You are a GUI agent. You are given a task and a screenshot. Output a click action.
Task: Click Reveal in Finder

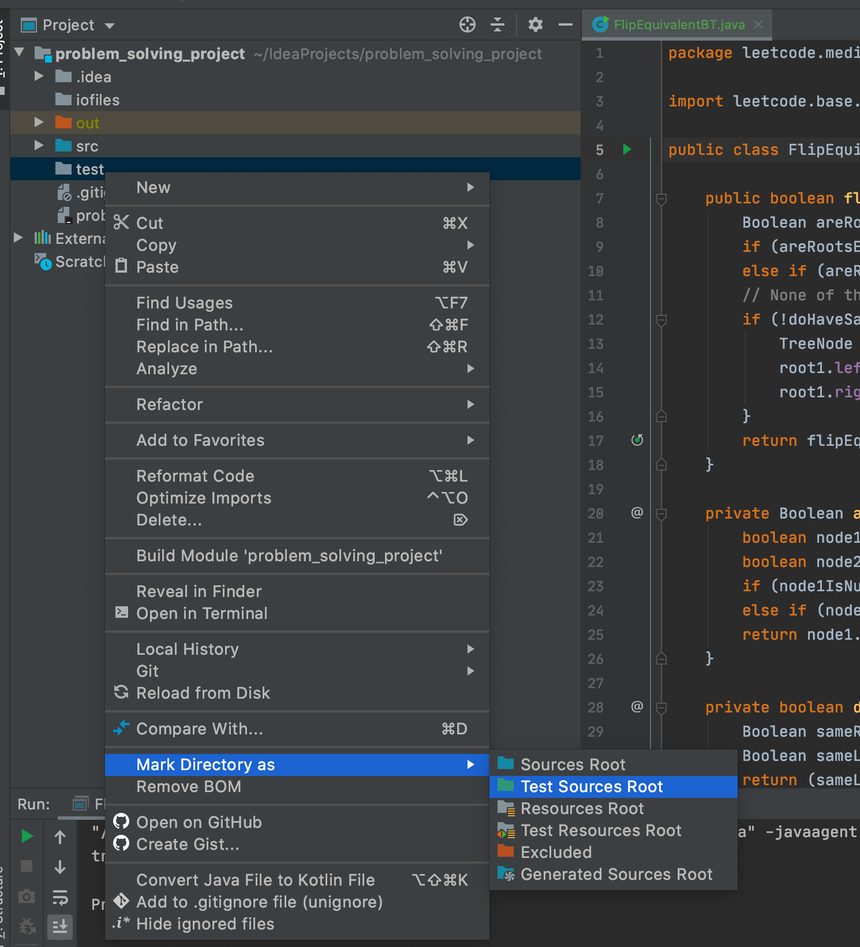coord(199,591)
